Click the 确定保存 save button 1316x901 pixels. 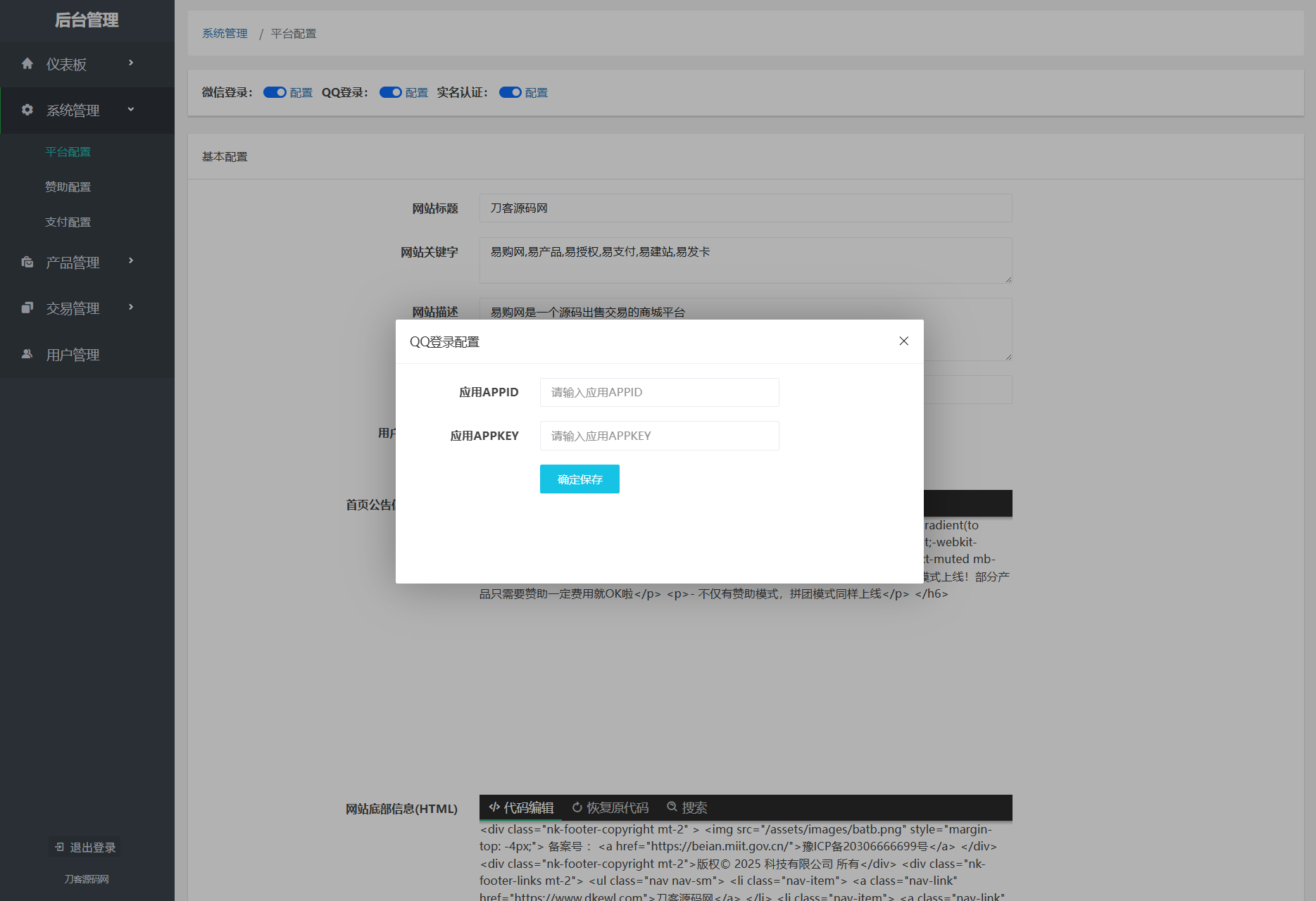point(579,479)
